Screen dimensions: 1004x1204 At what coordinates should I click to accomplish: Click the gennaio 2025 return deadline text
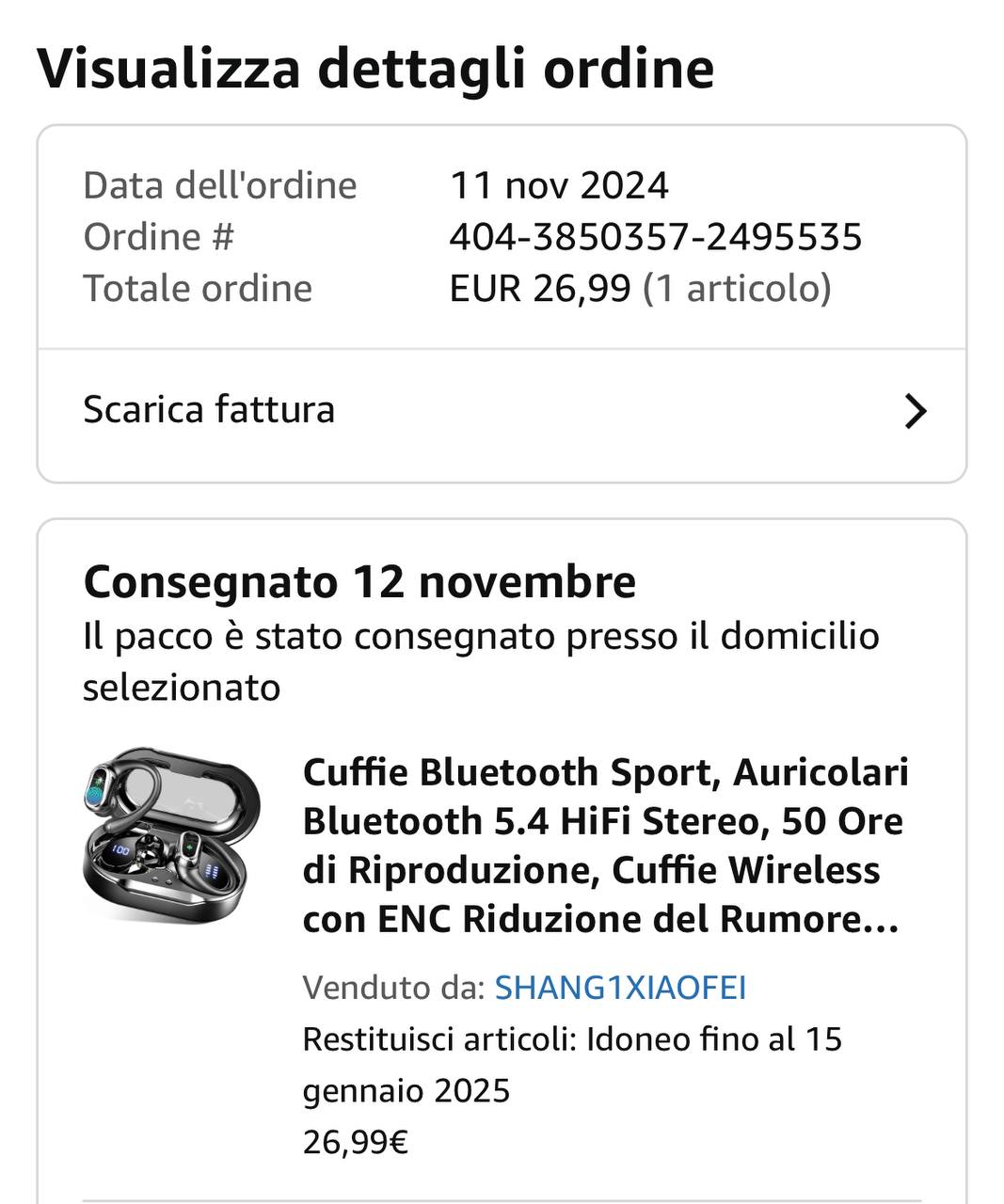406,1091
